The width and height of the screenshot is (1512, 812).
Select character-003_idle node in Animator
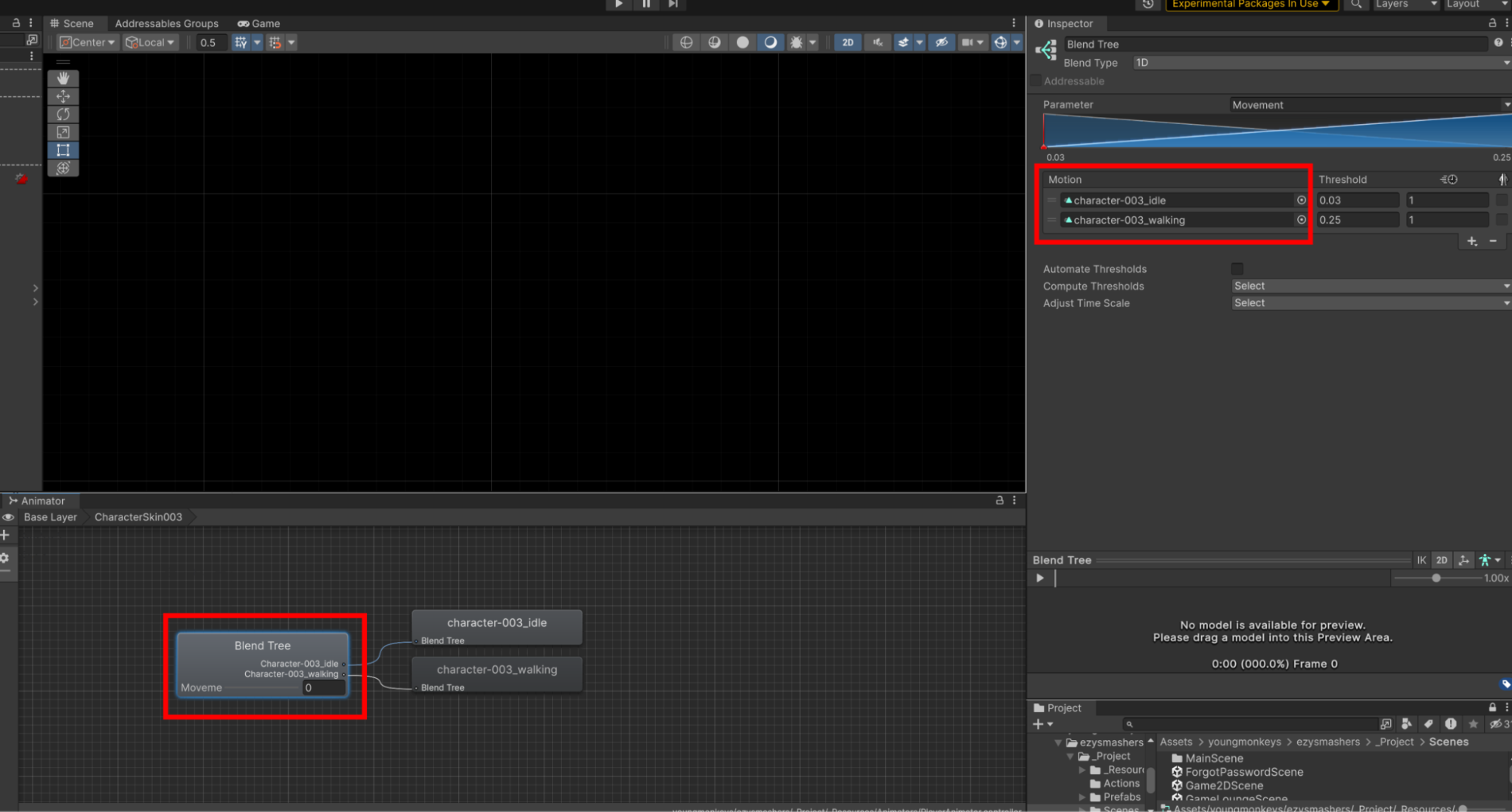(497, 628)
